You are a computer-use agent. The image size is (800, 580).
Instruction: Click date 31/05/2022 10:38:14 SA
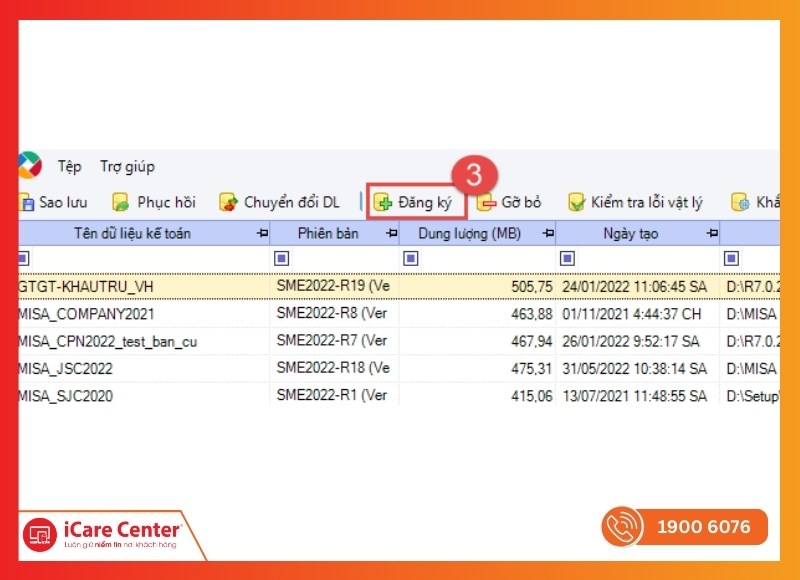click(x=635, y=368)
